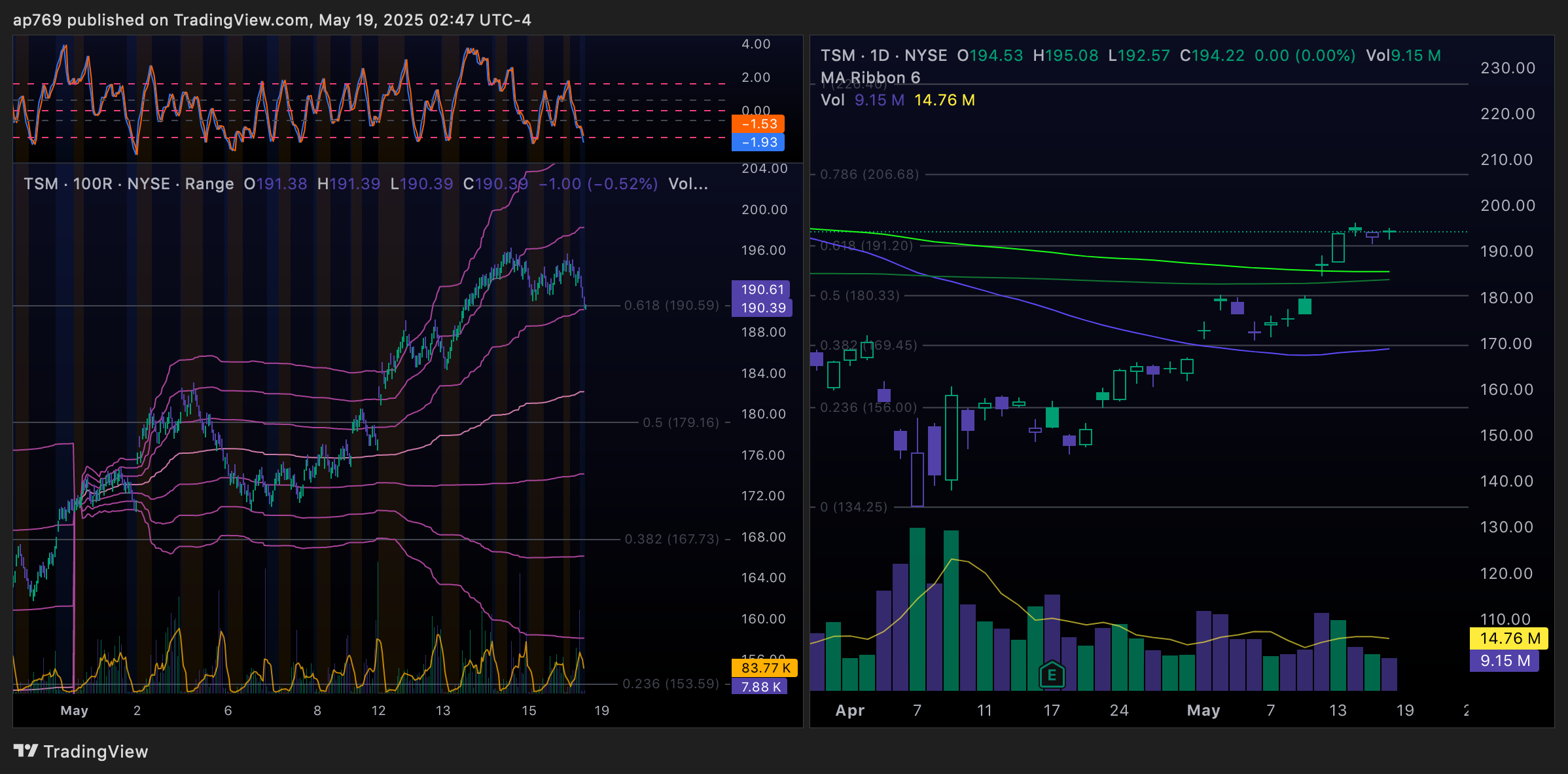Click the 0.236 (153.59) Fibonacci label
The width and height of the screenshot is (1568, 774).
[670, 684]
